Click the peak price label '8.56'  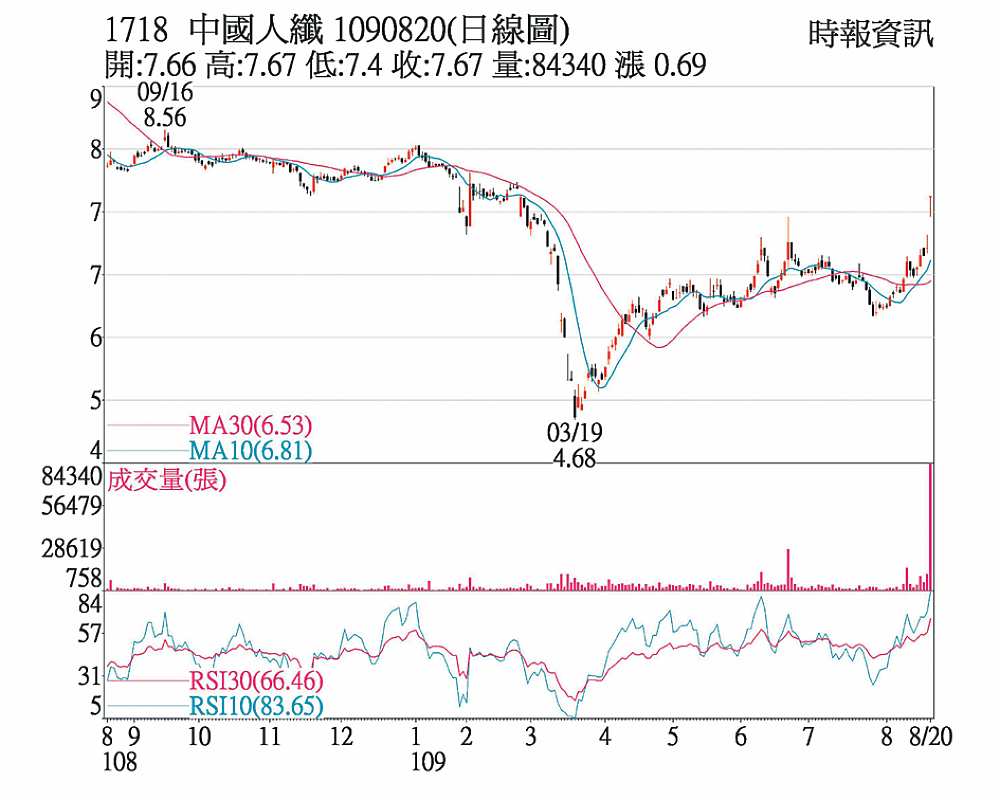point(165,117)
